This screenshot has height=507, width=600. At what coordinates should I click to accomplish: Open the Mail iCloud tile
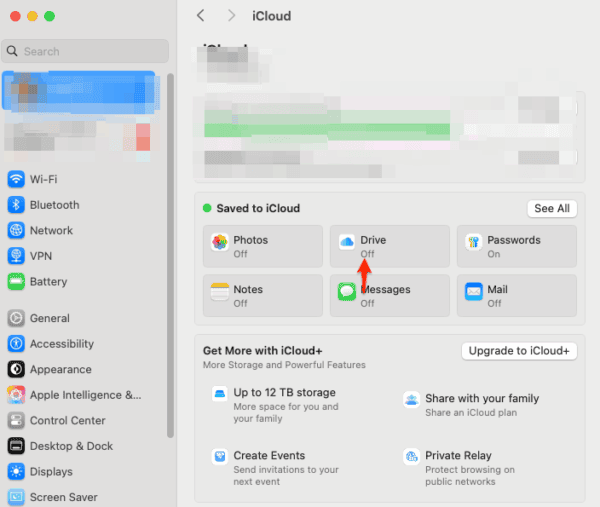coord(516,296)
